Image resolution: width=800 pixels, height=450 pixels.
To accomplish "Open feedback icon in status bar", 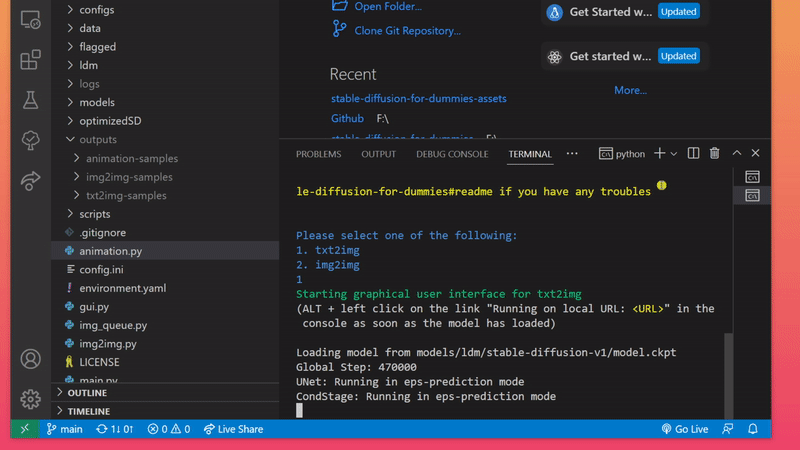I will [728, 429].
